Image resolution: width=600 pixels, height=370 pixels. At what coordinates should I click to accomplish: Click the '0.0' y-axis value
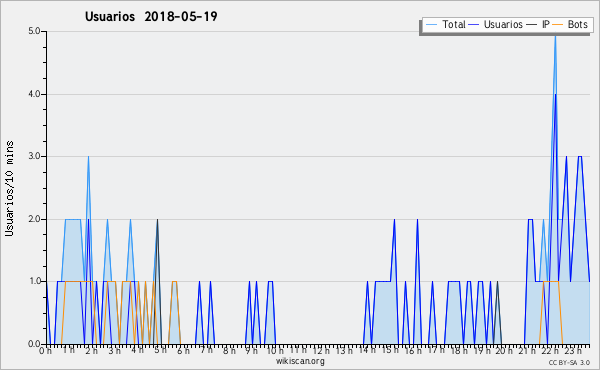point(34,344)
